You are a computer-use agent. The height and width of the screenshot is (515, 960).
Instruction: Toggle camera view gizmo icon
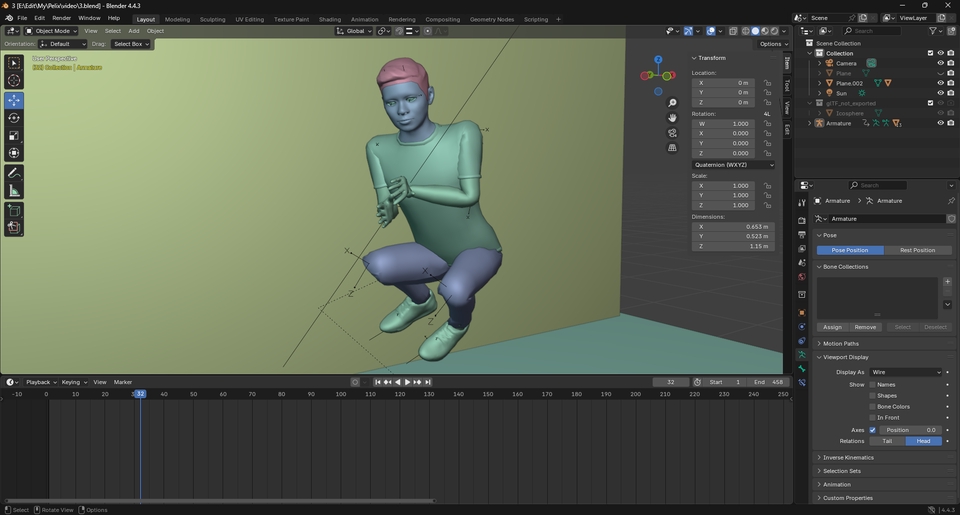[x=672, y=132]
